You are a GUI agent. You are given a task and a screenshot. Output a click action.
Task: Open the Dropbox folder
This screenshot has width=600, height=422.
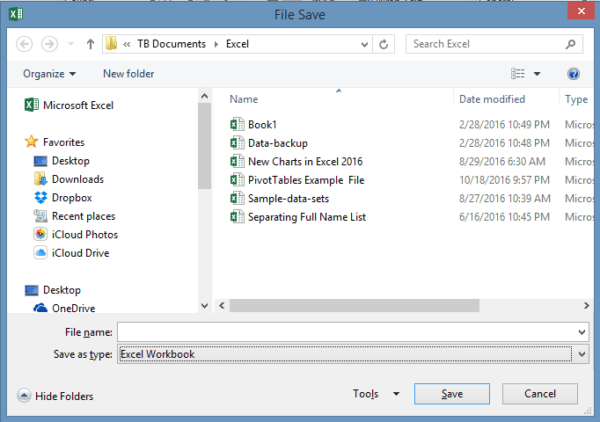(x=72, y=198)
